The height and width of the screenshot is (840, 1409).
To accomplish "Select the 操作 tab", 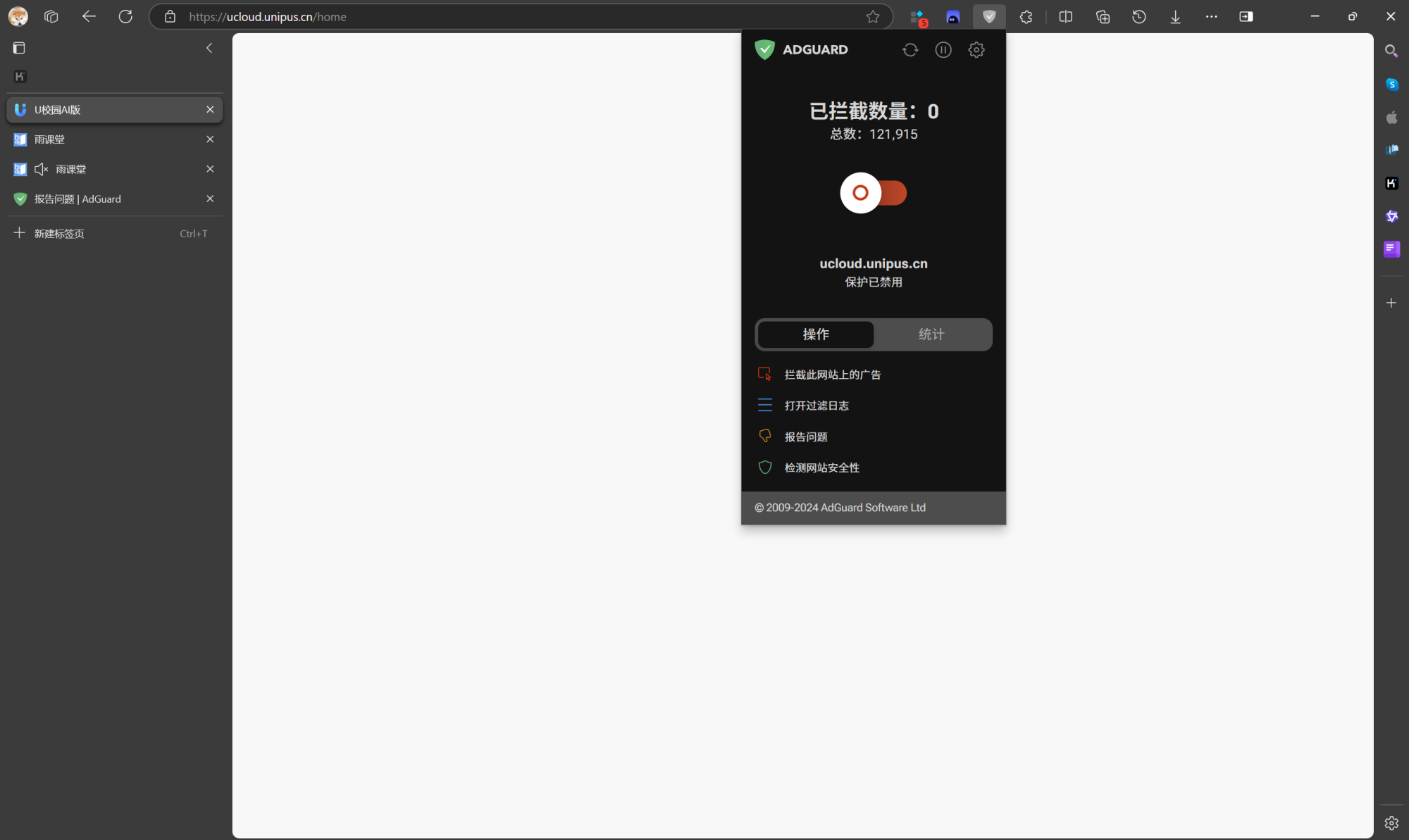I will coord(816,334).
